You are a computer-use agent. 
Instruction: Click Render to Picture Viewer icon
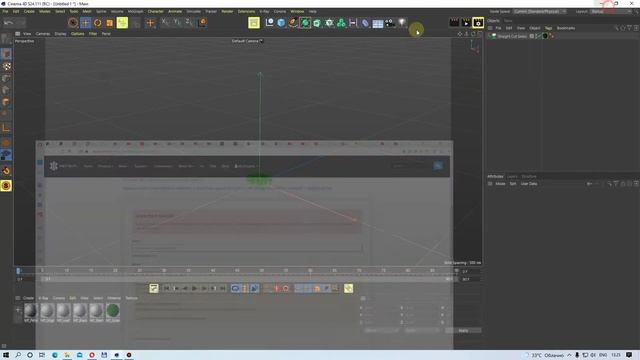466,22
